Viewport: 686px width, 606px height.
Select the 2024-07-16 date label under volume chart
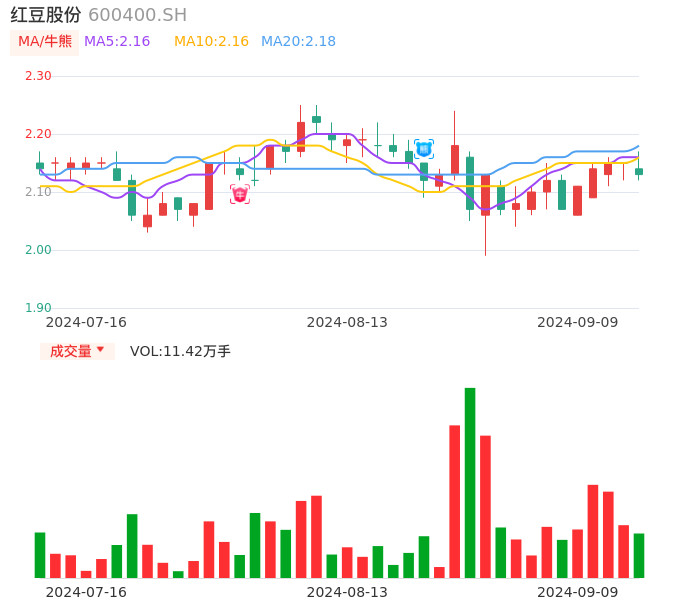[86, 592]
